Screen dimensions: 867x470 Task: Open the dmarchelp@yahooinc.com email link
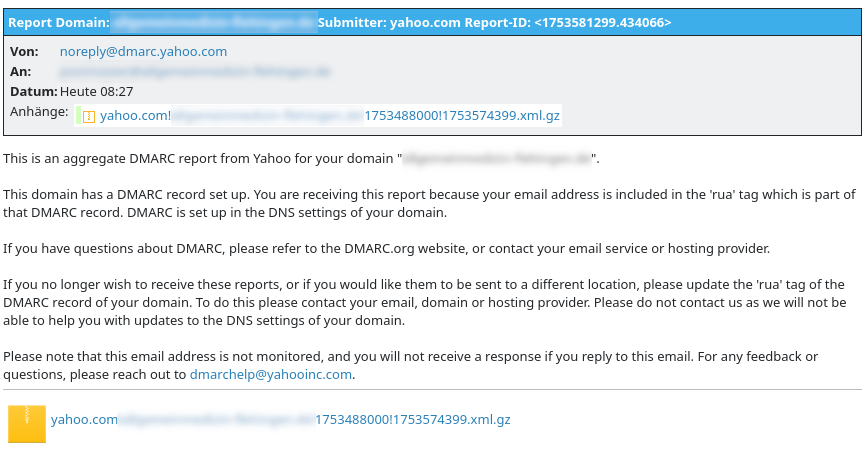tap(271, 374)
